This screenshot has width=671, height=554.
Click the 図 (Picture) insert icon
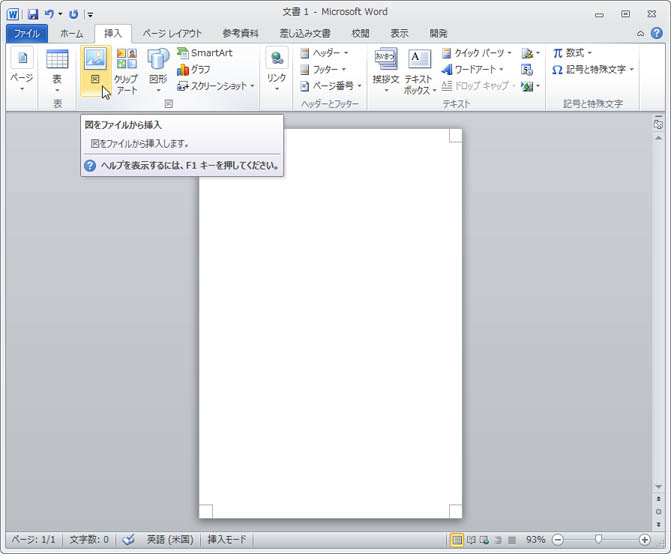tap(95, 68)
